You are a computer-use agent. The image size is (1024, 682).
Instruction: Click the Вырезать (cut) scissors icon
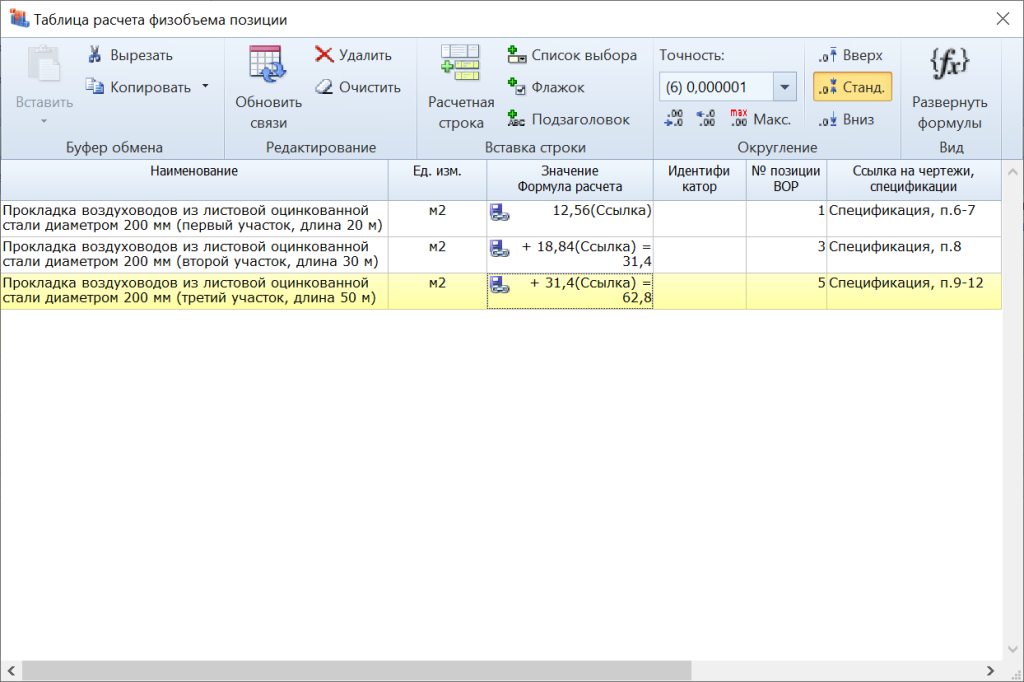[95, 55]
